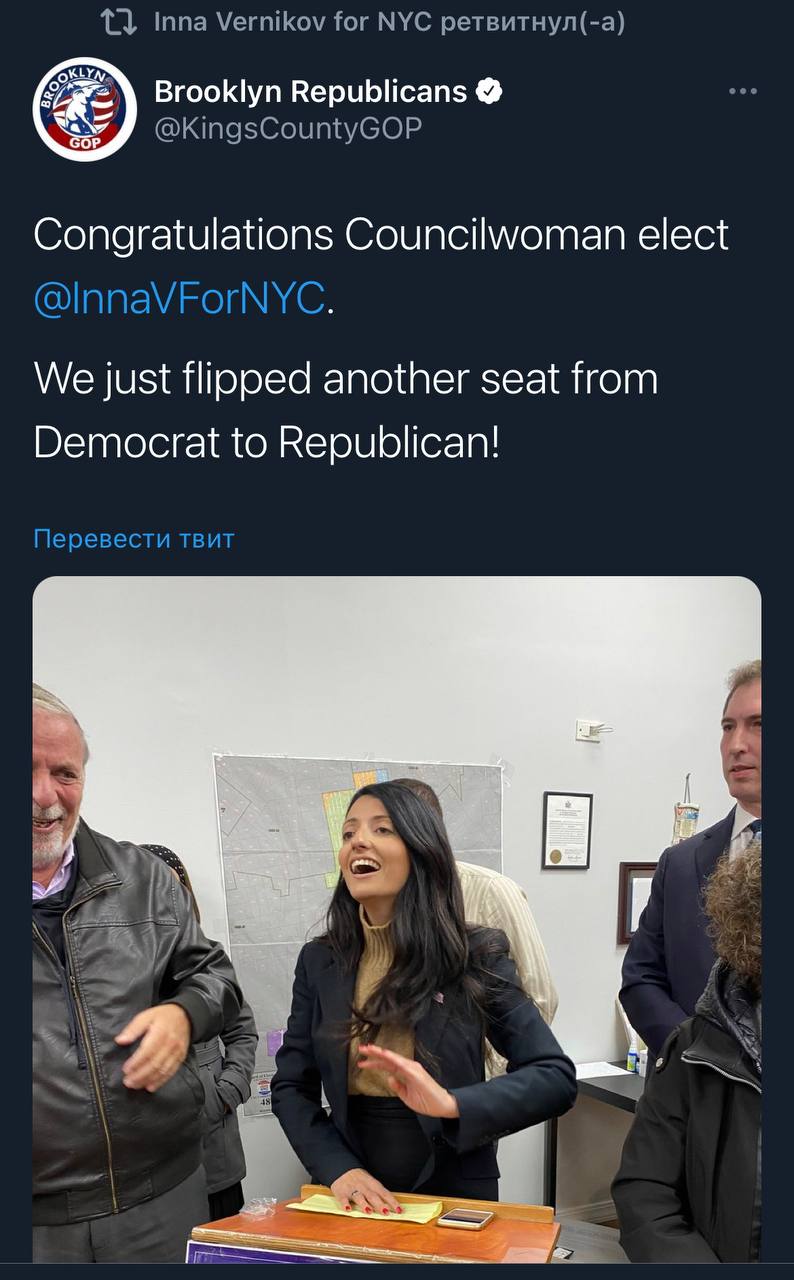This screenshot has height=1280, width=794.
Task: Tap the smartphone lying on the podium
Action: click(x=465, y=1218)
